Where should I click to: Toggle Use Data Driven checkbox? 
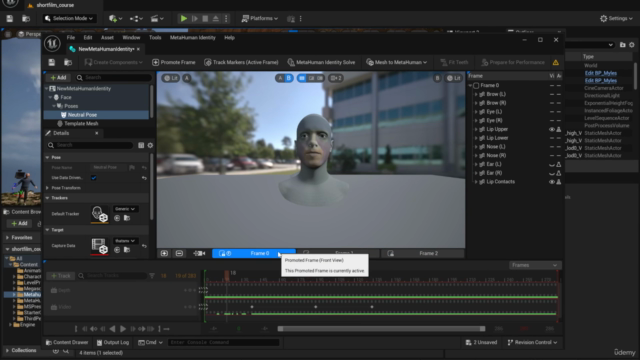point(94,178)
